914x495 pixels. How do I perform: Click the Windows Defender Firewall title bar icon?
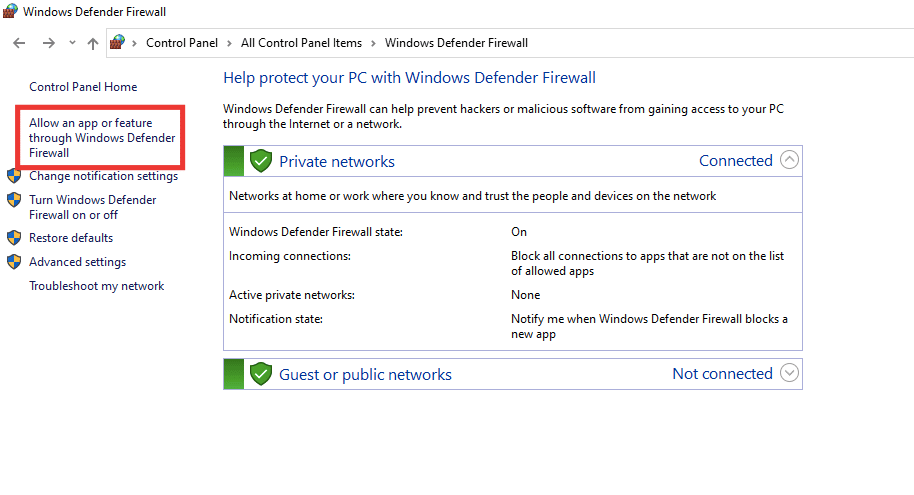tap(10, 11)
